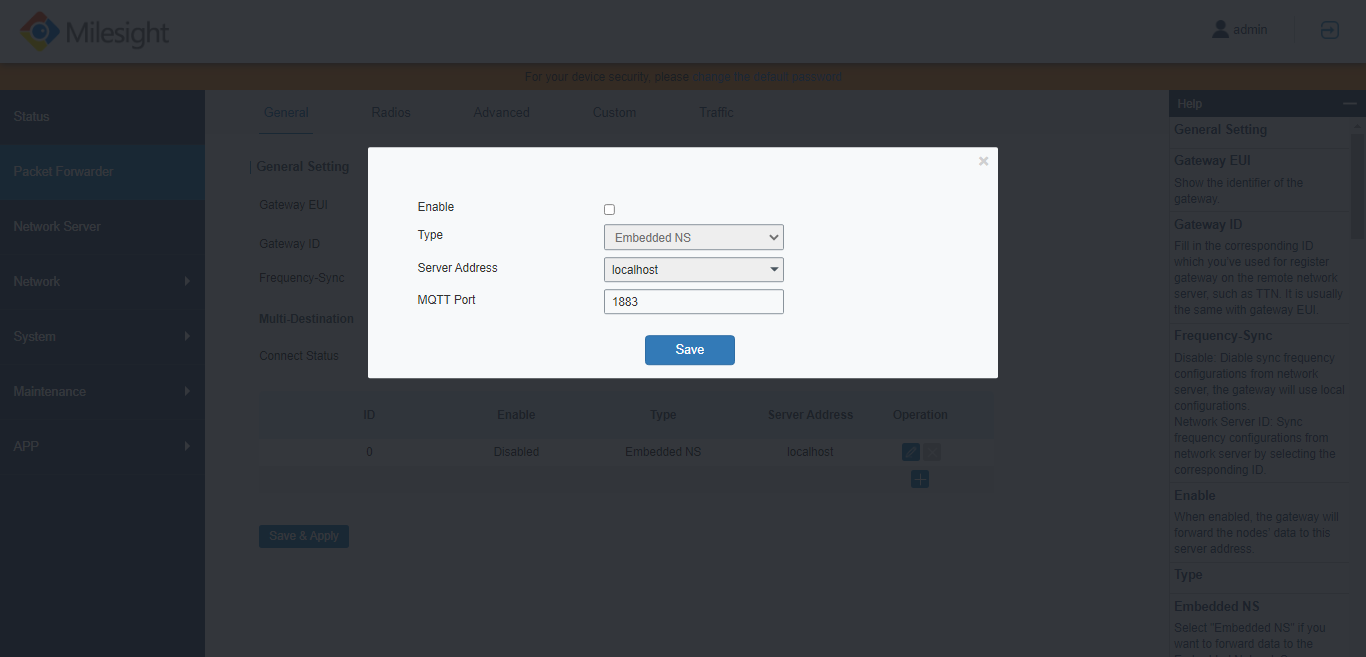The height and width of the screenshot is (657, 1366).
Task: Open the Type dropdown showing Embedded NS
Action: [x=693, y=237]
